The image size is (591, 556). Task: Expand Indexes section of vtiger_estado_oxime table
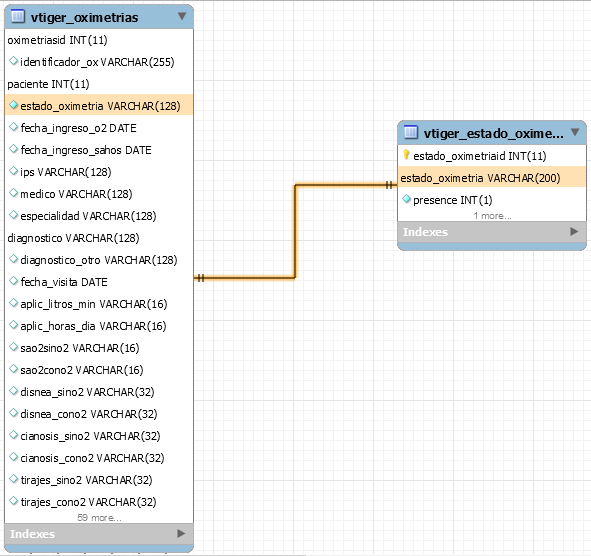pyautogui.click(x=574, y=231)
